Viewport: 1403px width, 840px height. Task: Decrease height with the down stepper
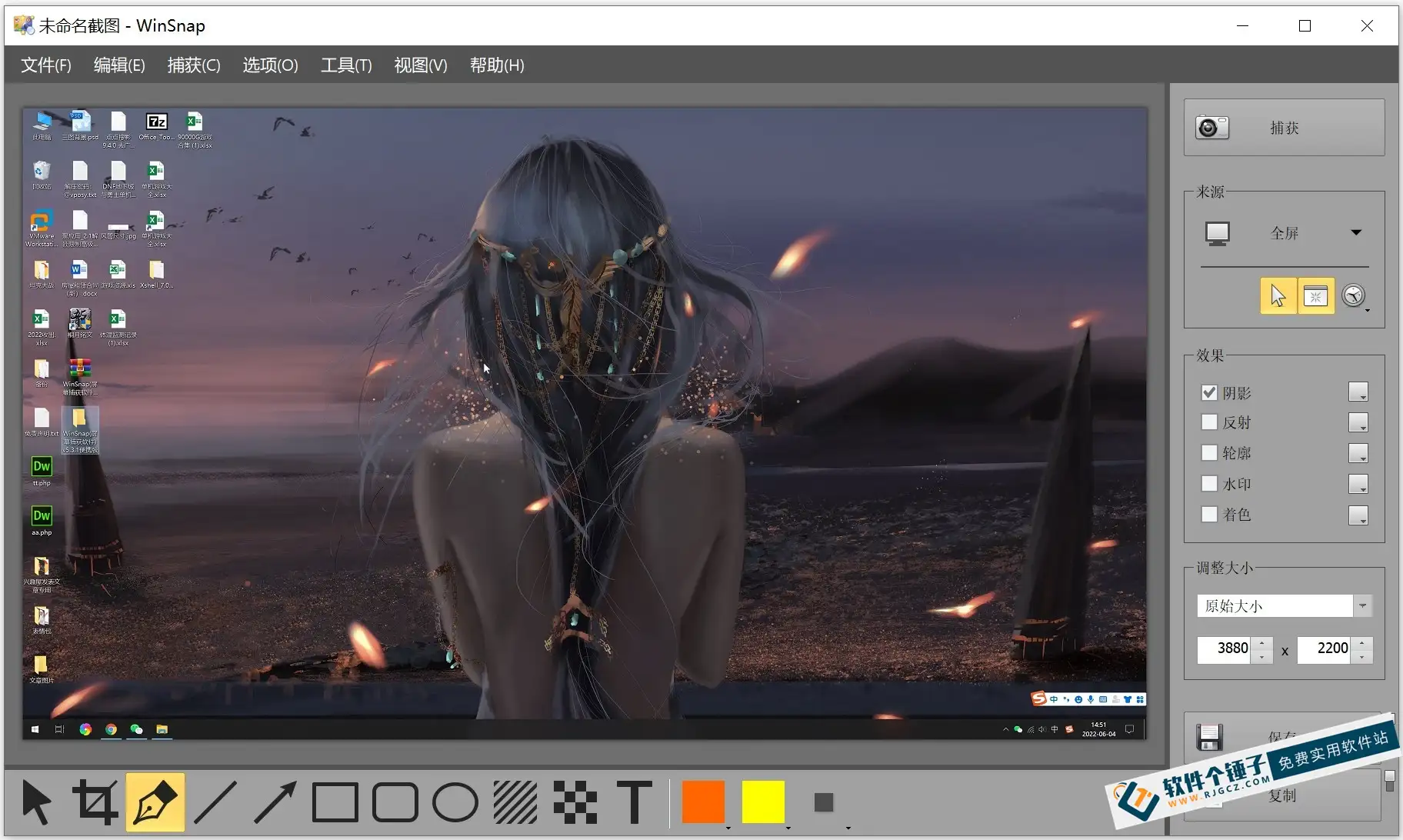click(1362, 656)
